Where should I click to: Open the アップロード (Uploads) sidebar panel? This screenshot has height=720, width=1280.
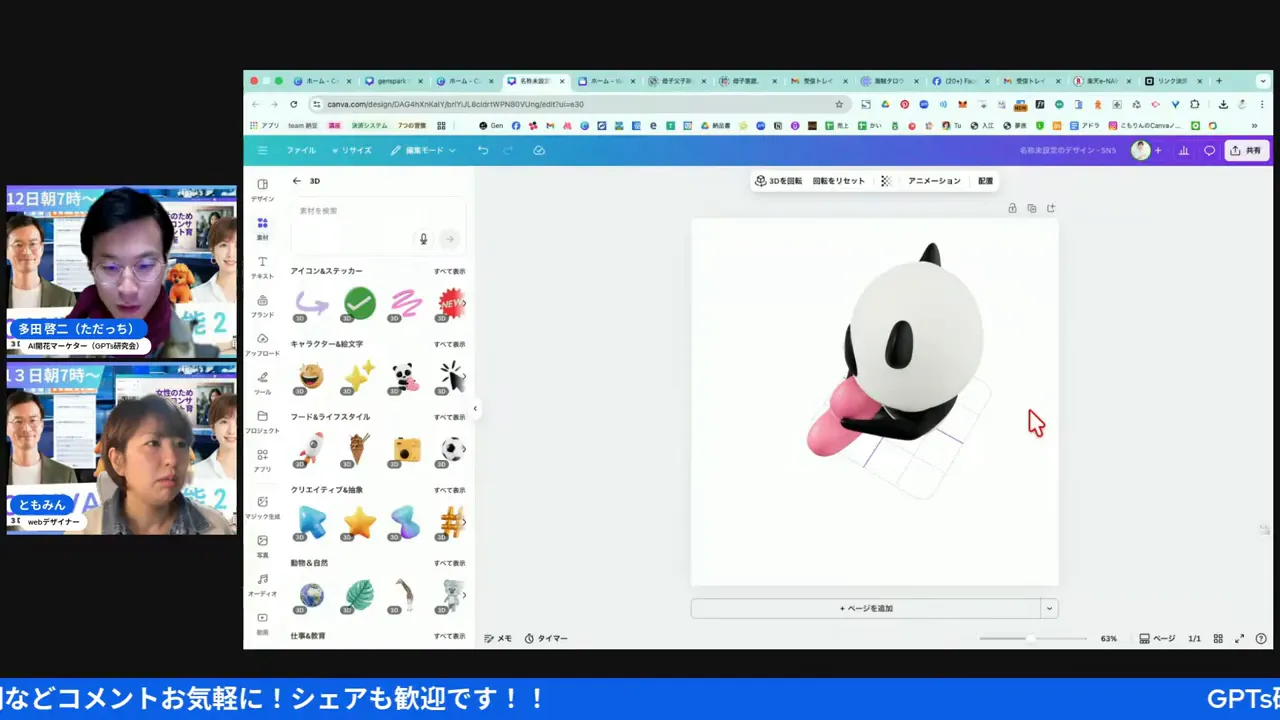(x=262, y=340)
